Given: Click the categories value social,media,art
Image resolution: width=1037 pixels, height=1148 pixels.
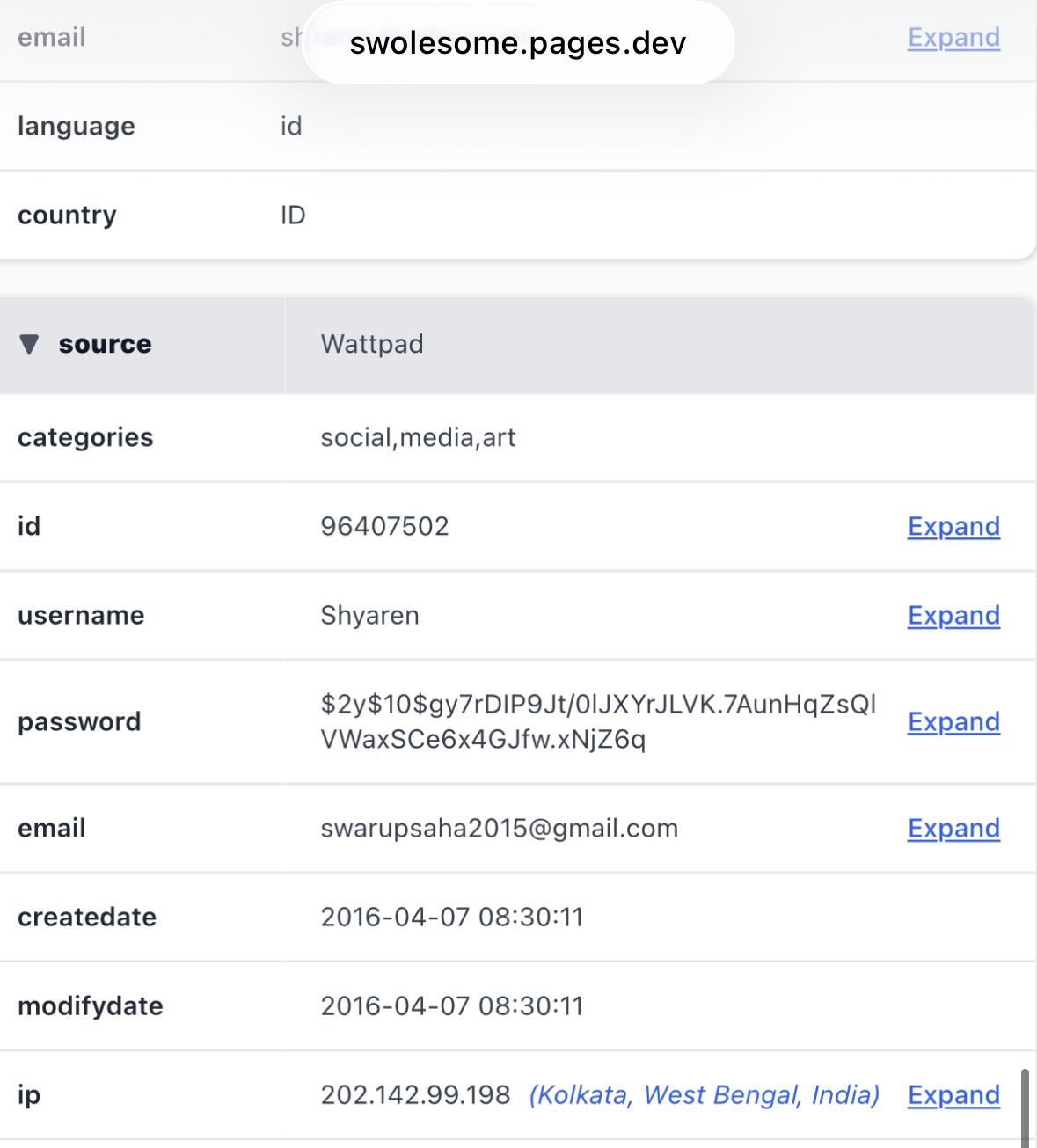Looking at the screenshot, I should tap(418, 437).
